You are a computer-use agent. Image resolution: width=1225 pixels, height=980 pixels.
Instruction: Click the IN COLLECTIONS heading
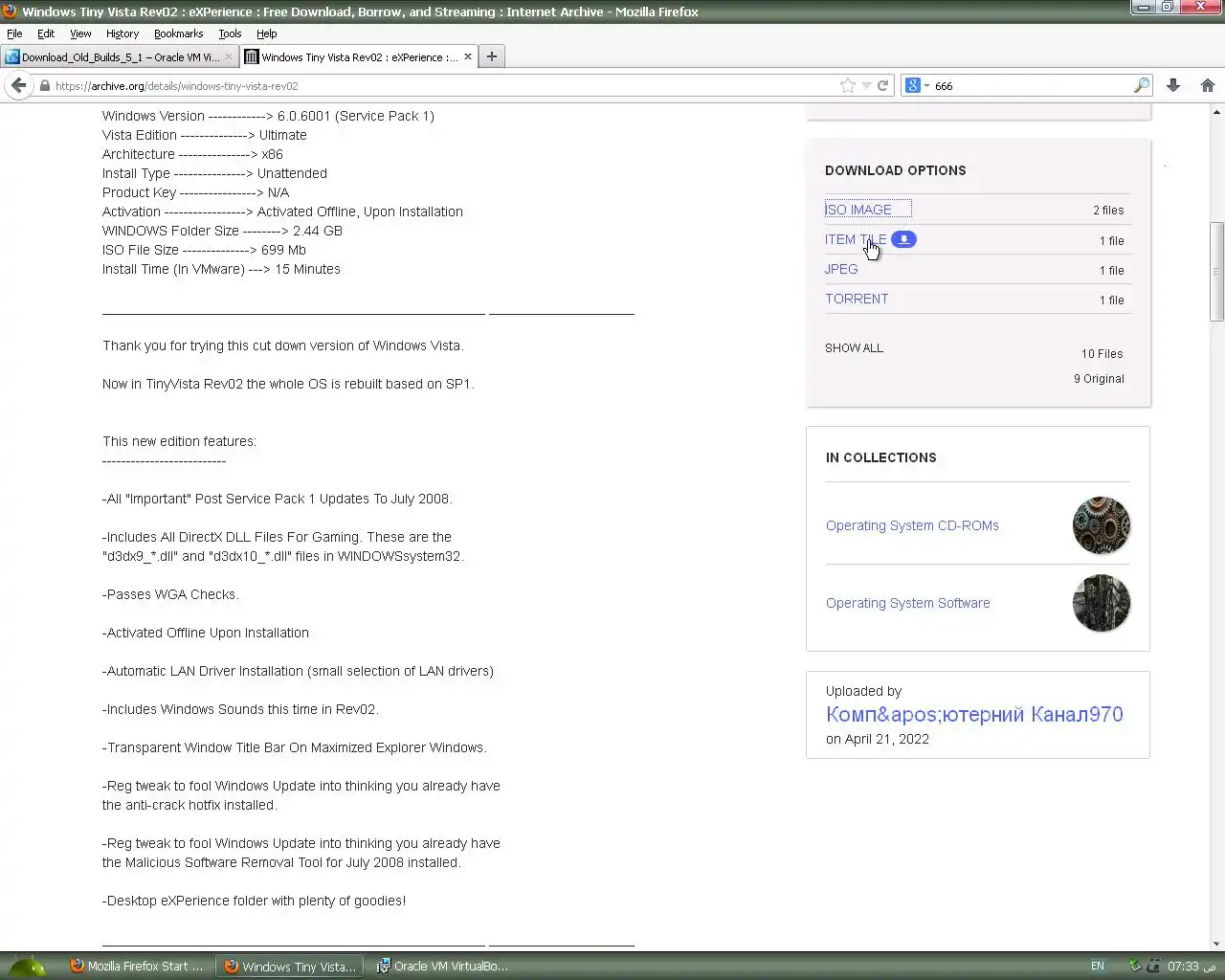(x=881, y=457)
